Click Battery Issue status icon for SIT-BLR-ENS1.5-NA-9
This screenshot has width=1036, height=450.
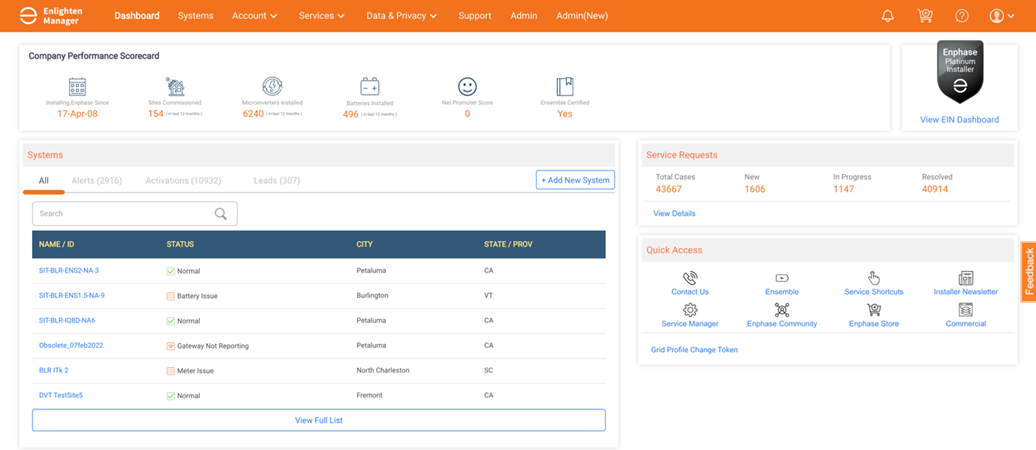(x=170, y=296)
